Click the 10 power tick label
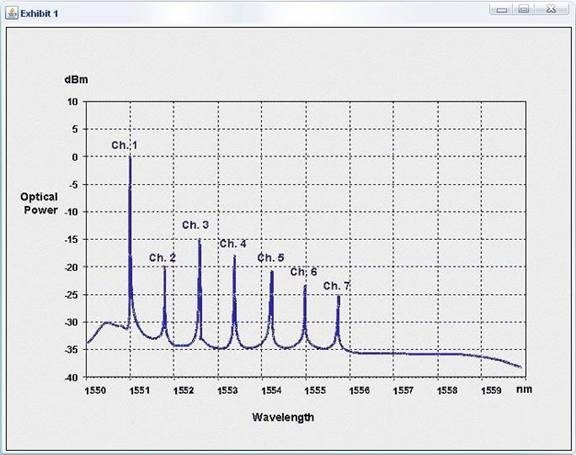Viewport: 576px width, 455px height. [73, 101]
